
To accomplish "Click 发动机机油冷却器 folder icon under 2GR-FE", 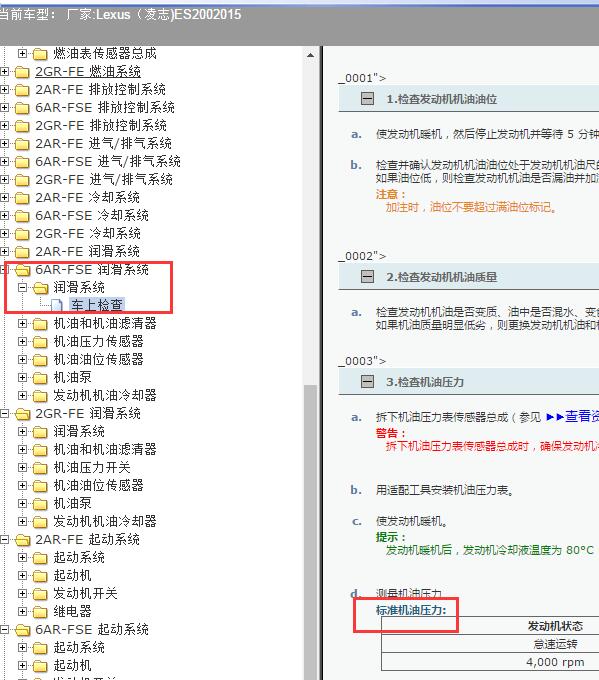I will (40, 523).
